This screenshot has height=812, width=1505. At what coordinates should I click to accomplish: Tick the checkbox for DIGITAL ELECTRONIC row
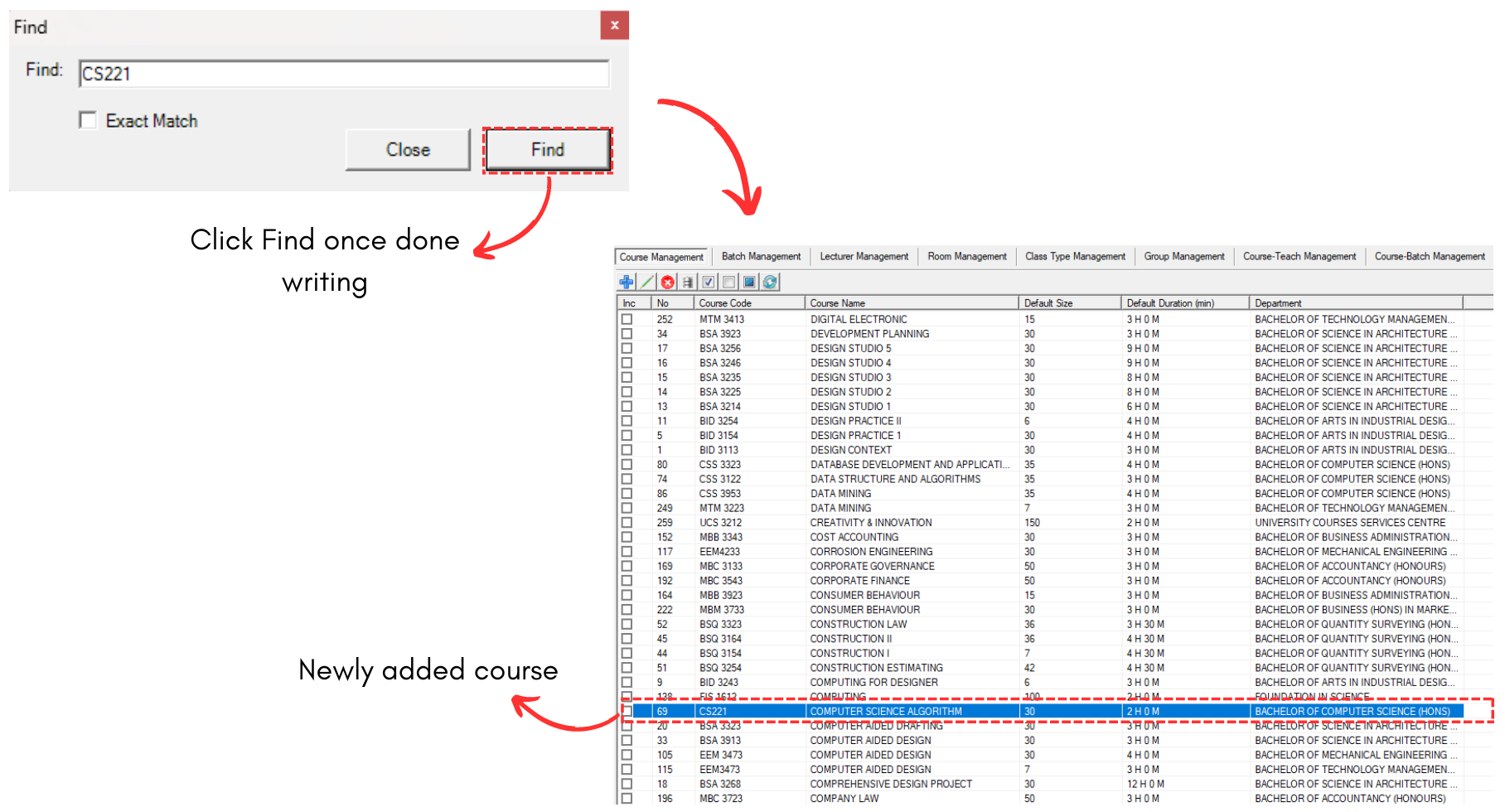tap(627, 319)
